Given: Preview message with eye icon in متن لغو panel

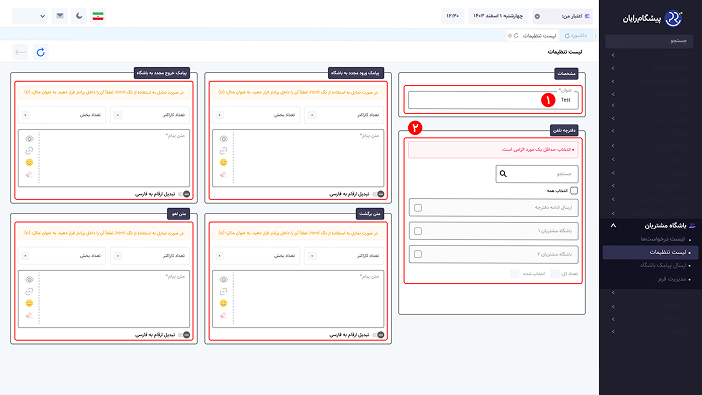Looking at the screenshot, I should click(30, 279).
